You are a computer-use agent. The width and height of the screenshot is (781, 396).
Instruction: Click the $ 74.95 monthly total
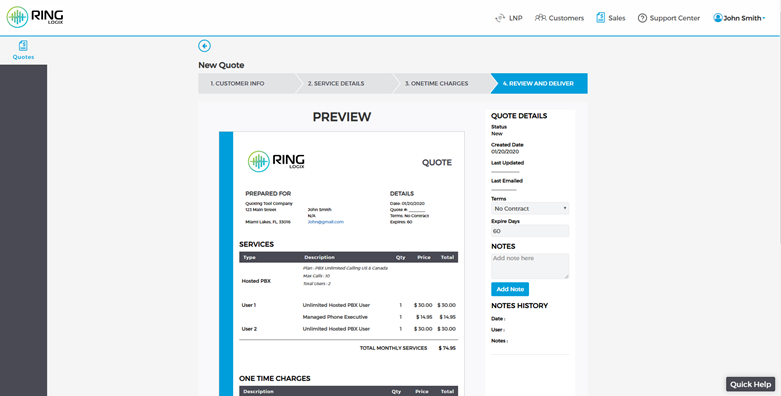[447, 348]
